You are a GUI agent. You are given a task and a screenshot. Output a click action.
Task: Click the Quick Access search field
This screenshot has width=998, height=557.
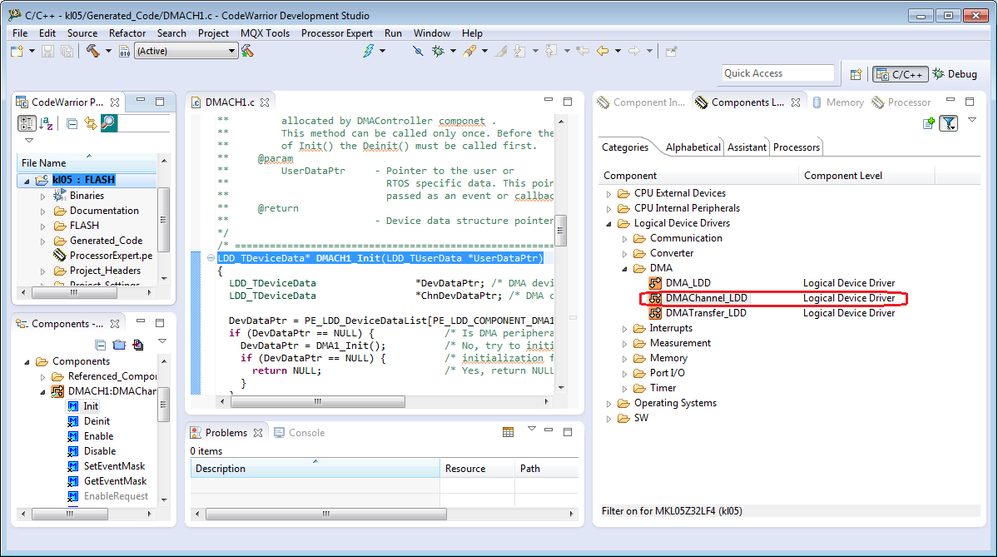[777, 73]
